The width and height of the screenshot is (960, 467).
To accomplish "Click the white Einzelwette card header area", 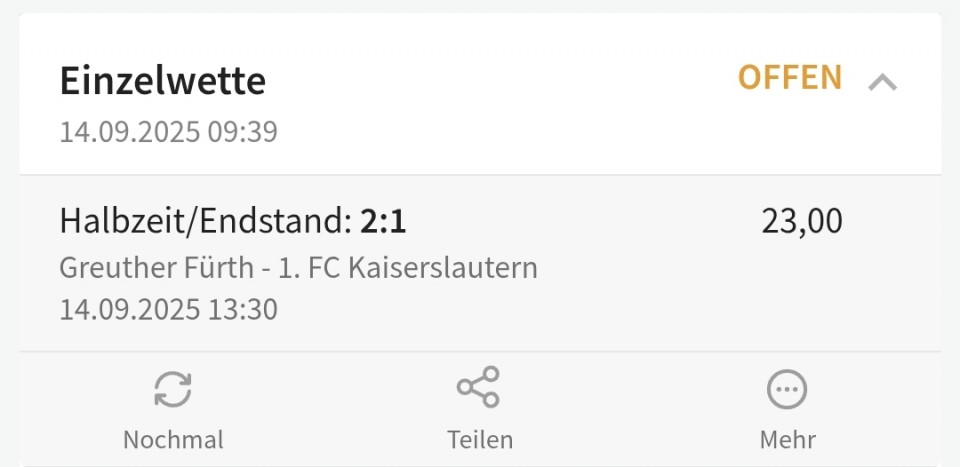I will tap(480, 94).
